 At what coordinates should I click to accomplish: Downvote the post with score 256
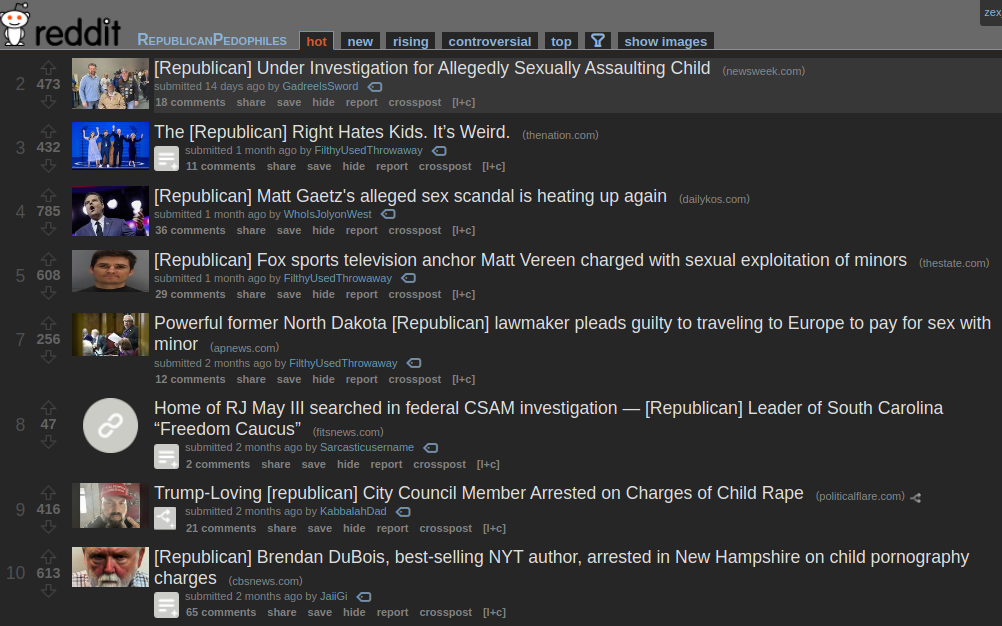click(x=49, y=357)
